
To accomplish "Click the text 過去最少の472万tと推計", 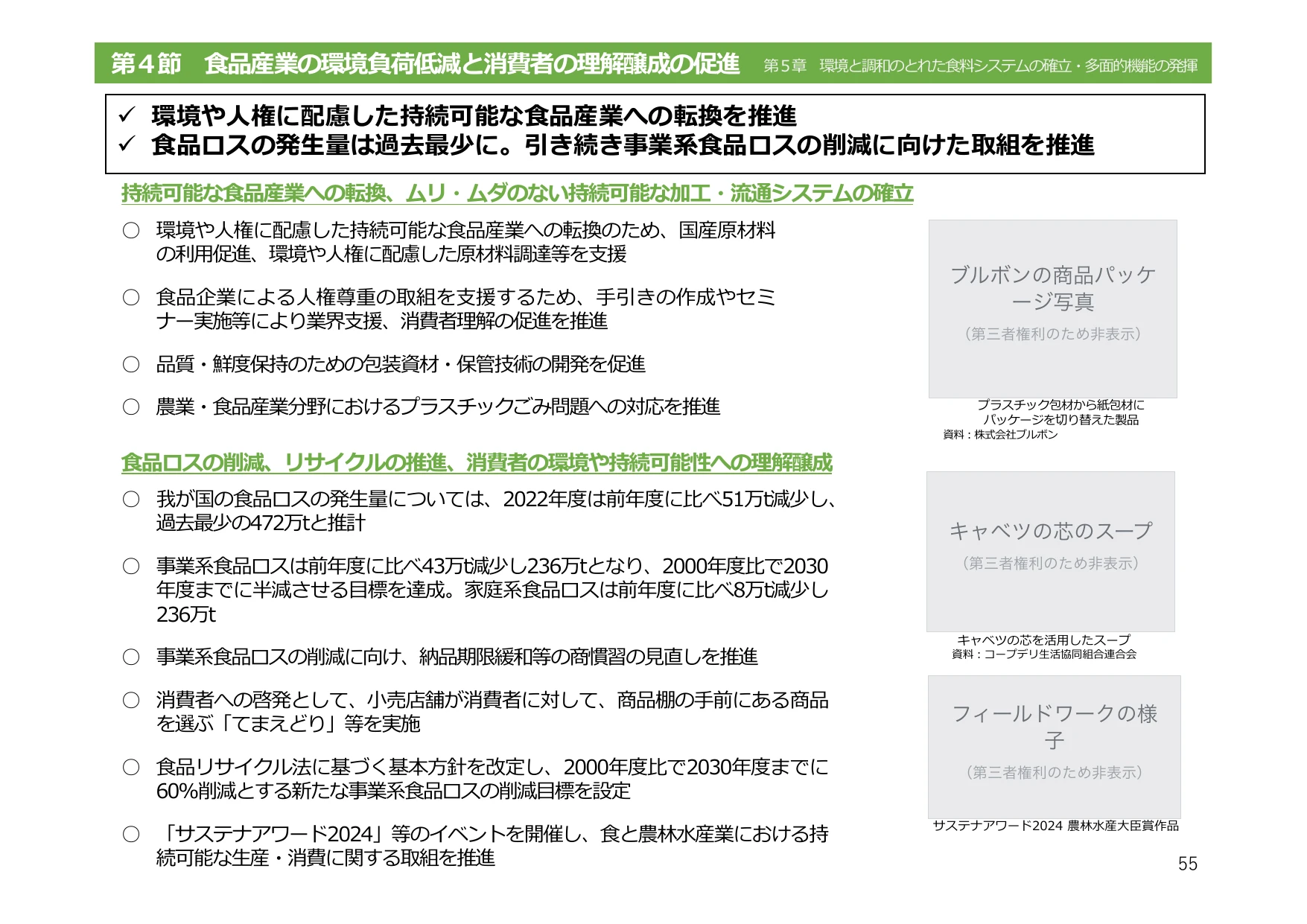I will 261,523.
